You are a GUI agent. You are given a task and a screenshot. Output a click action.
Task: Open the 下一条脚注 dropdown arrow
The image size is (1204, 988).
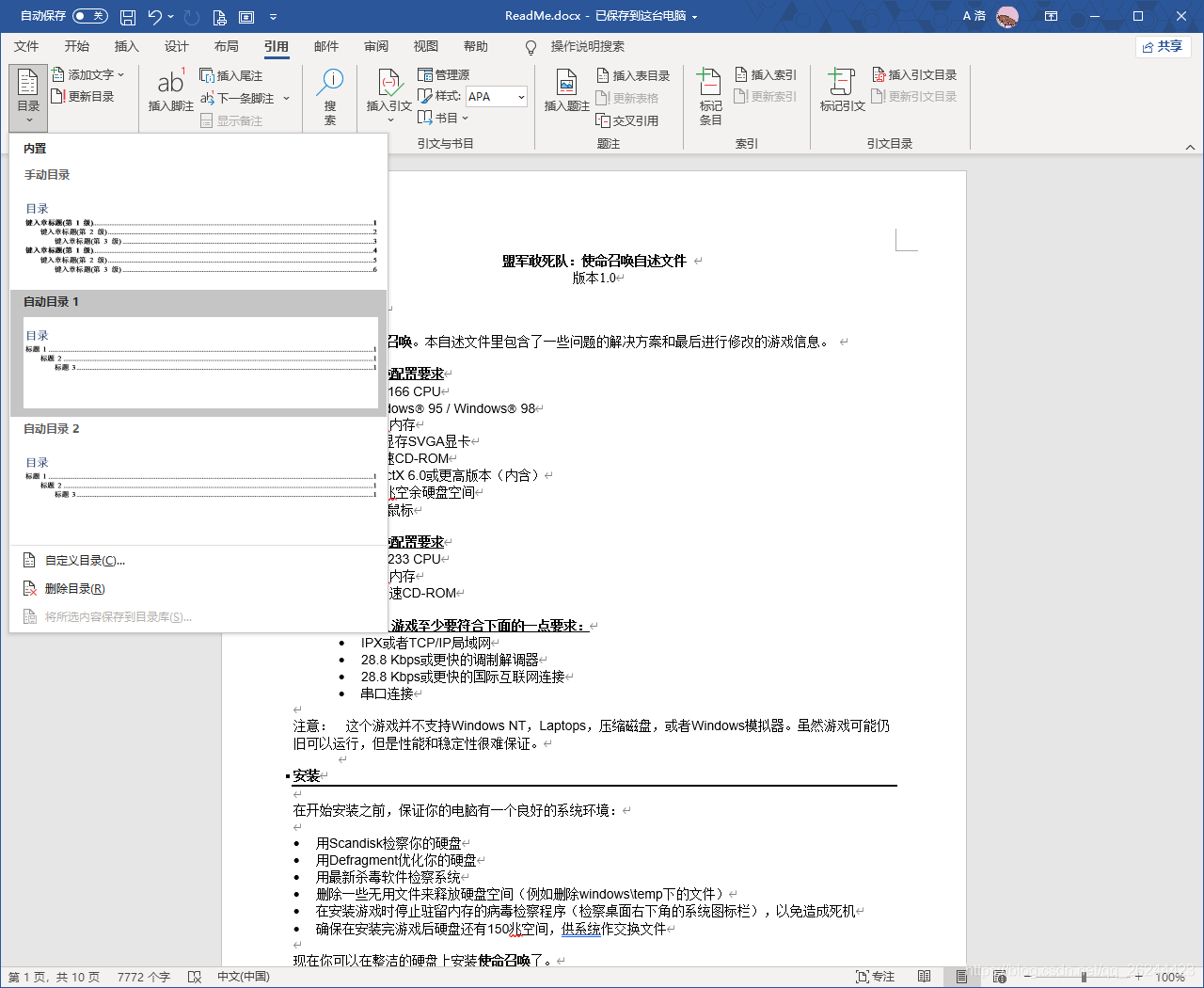pyautogui.click(x=286, y=98)
